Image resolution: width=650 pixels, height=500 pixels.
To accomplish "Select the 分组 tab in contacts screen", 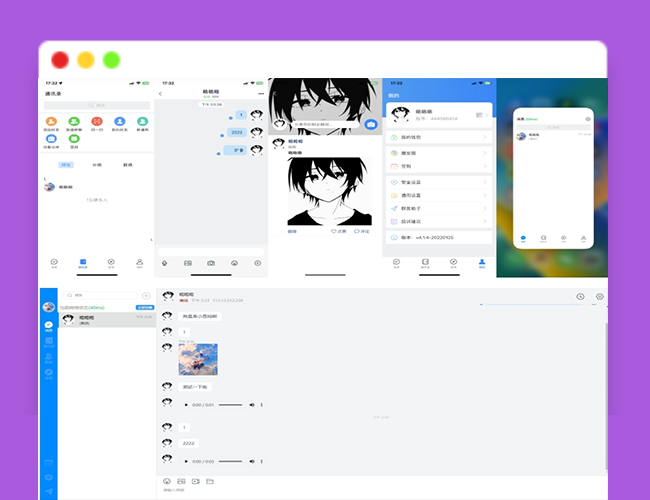I will click(97, 164).
